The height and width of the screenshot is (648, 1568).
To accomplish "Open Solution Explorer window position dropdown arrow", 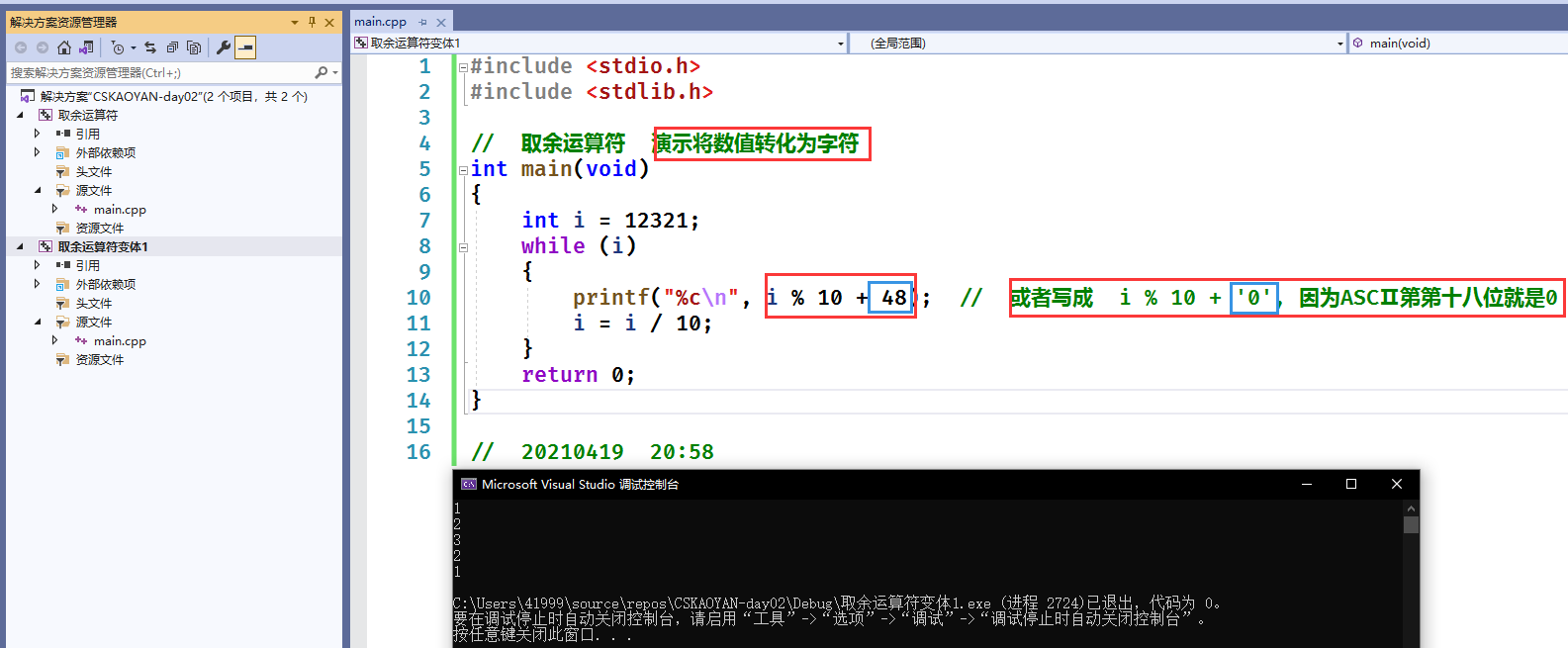I will [295, 22].
